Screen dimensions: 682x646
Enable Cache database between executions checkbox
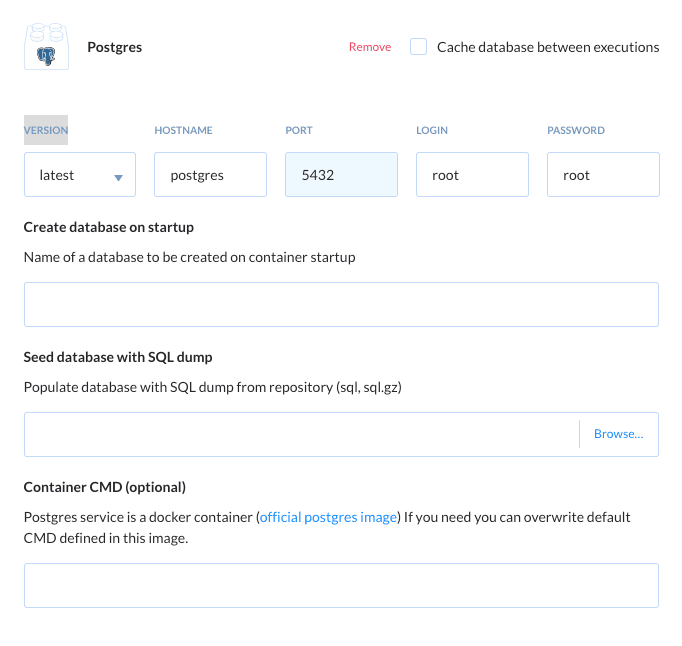pos(418,47)
